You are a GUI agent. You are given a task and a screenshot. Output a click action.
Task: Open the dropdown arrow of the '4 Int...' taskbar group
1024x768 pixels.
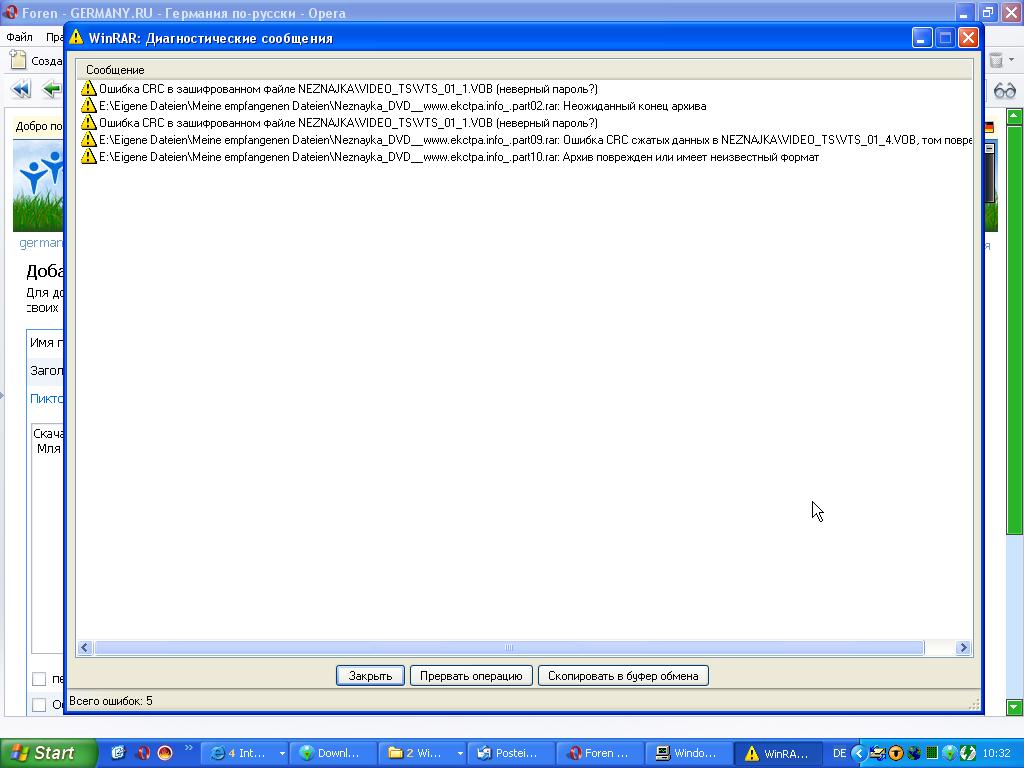(282, 753)
